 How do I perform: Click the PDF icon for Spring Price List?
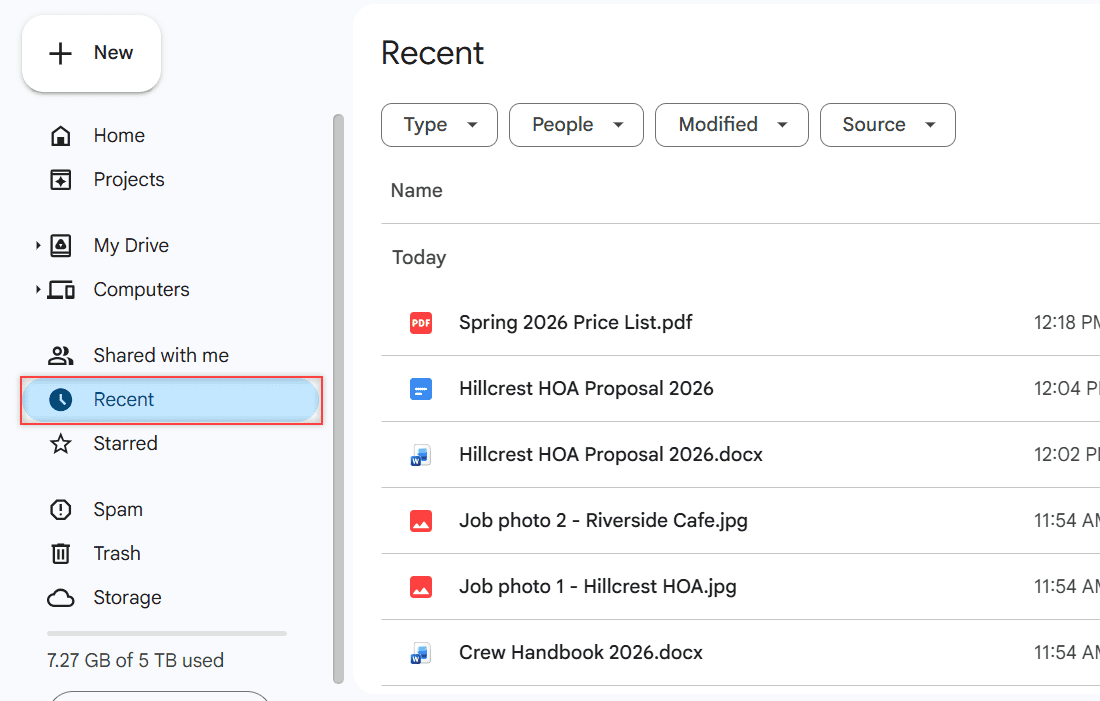(x=421, y=323)
